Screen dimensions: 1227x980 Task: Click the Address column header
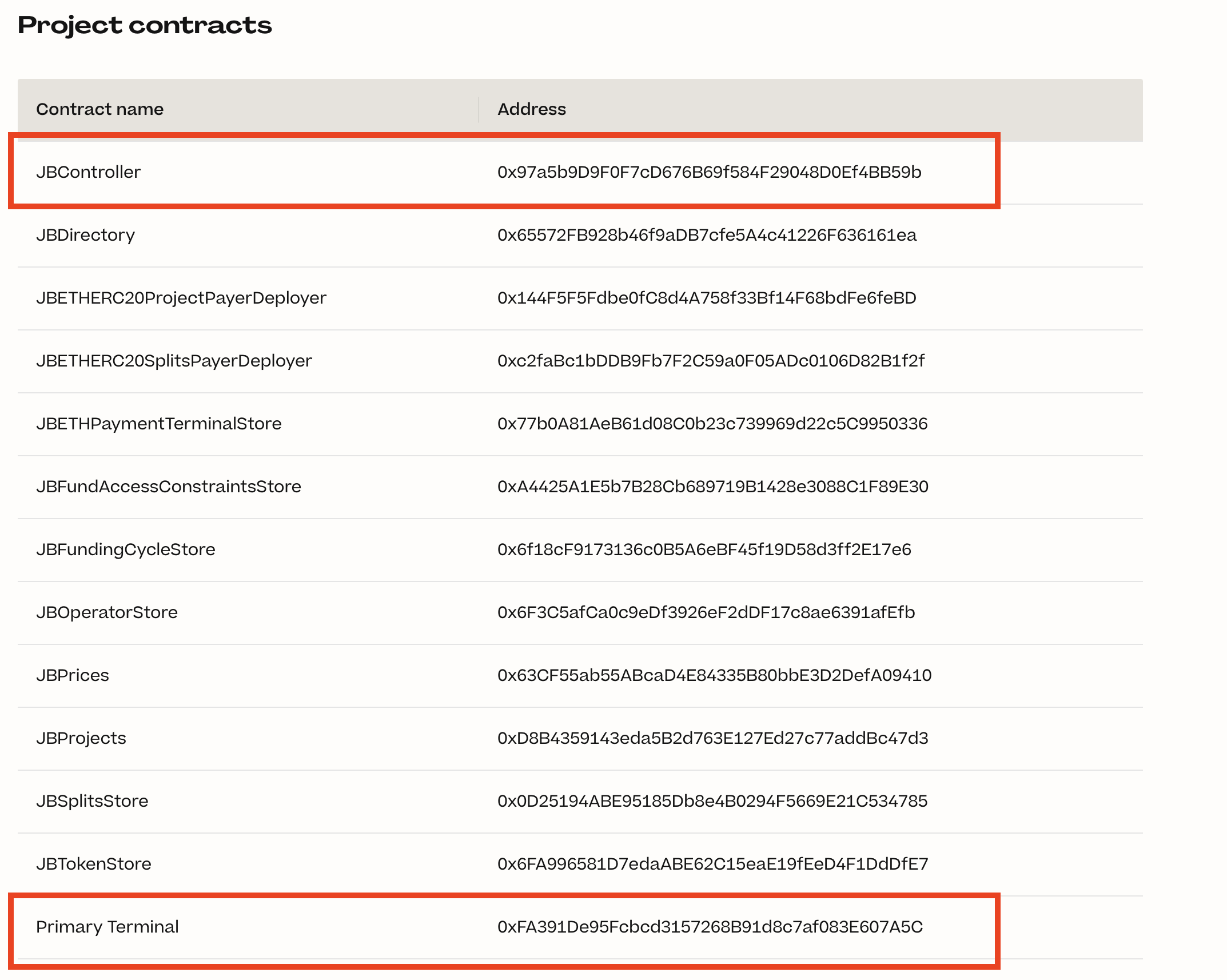tap(531, 109)
